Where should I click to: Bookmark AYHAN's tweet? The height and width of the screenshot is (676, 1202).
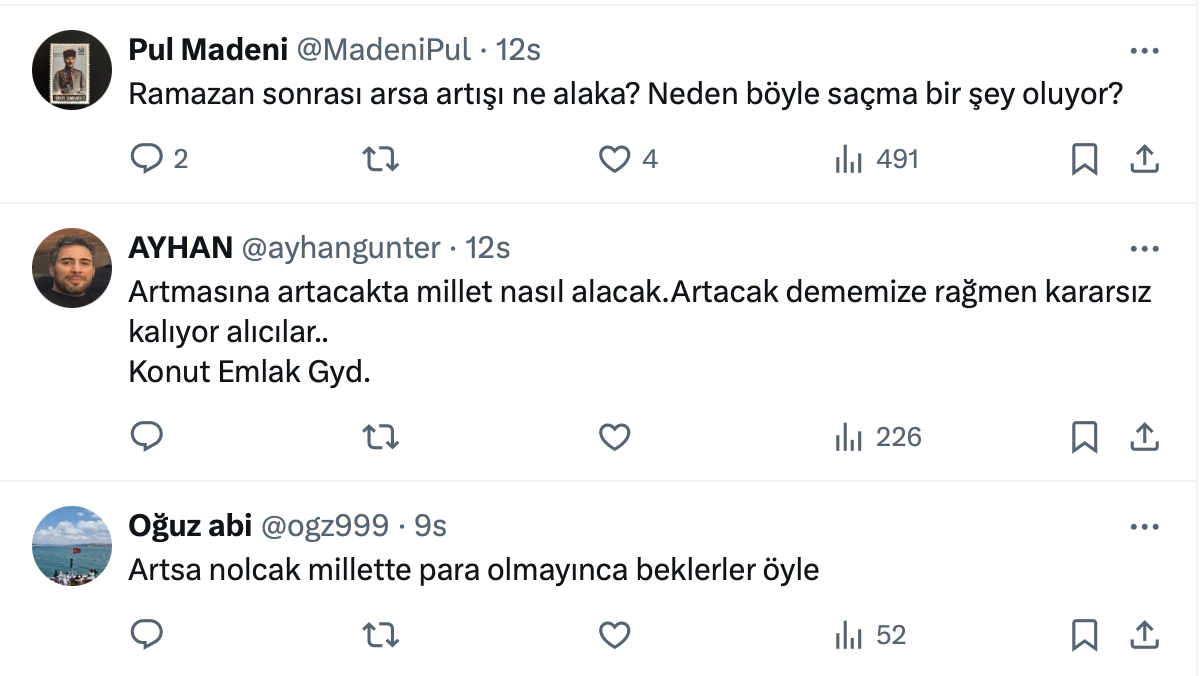pyautogui.click(x=1084, y=437)
